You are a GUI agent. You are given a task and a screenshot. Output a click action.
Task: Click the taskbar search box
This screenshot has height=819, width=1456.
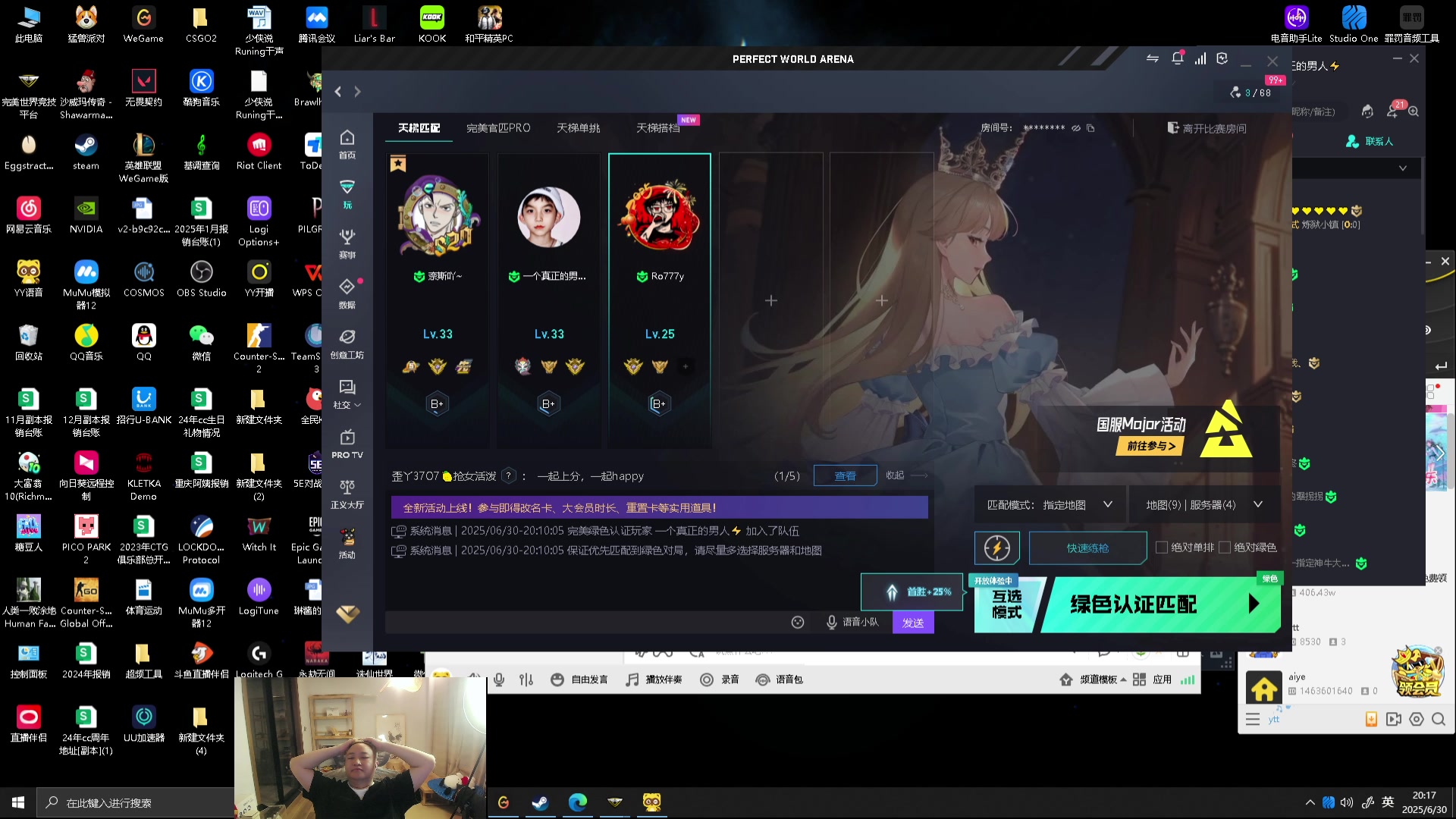coord(136,802)
